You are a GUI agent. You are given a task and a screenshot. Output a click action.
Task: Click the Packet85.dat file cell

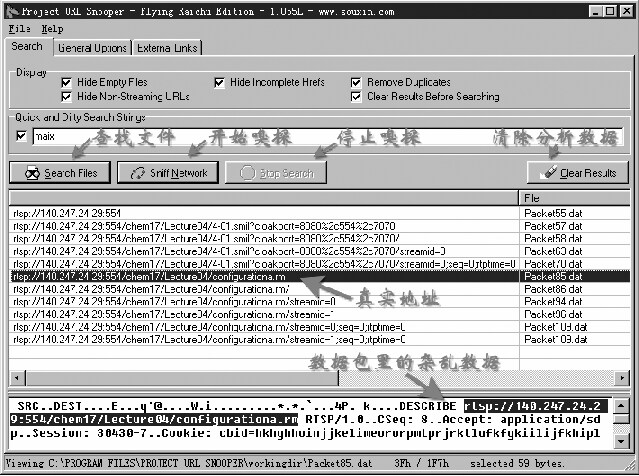tap(575, 276)
